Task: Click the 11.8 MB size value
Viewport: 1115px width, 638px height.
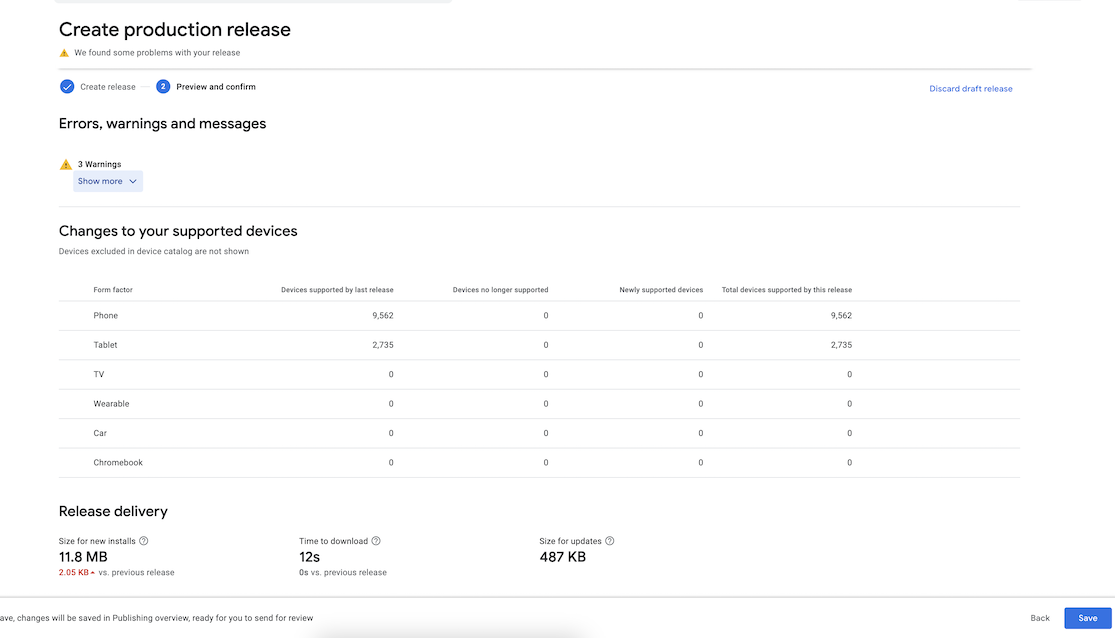Action: [x=83, y=557]
